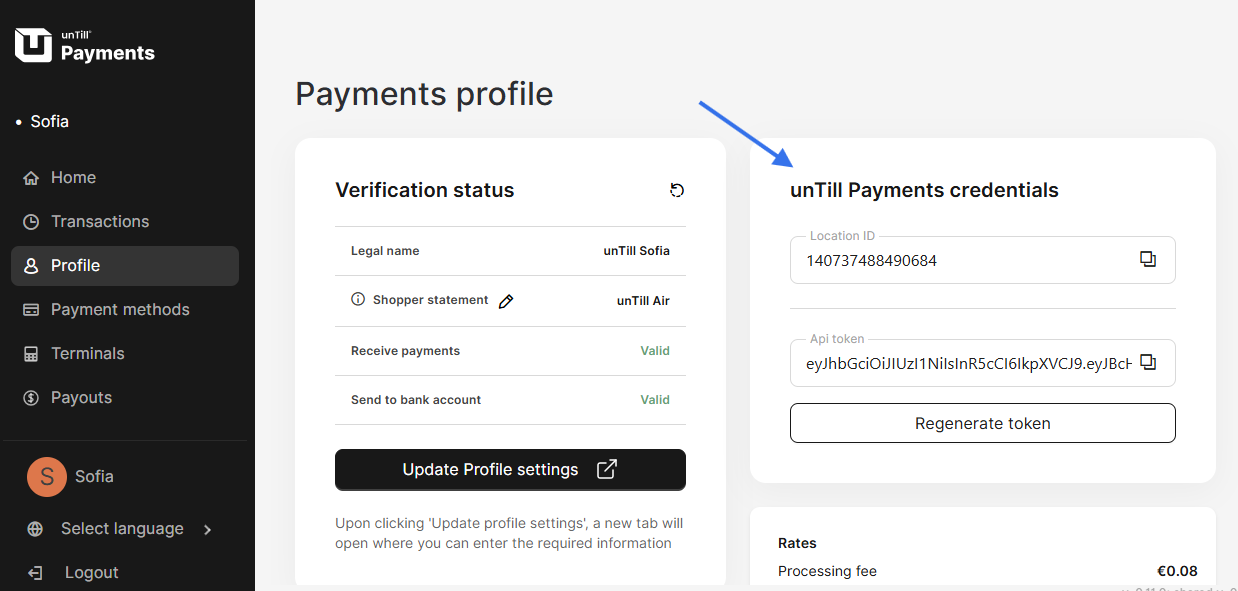Click into the Api token field
This screenshot has width=1238, height=591.
[x=967, y=364]
